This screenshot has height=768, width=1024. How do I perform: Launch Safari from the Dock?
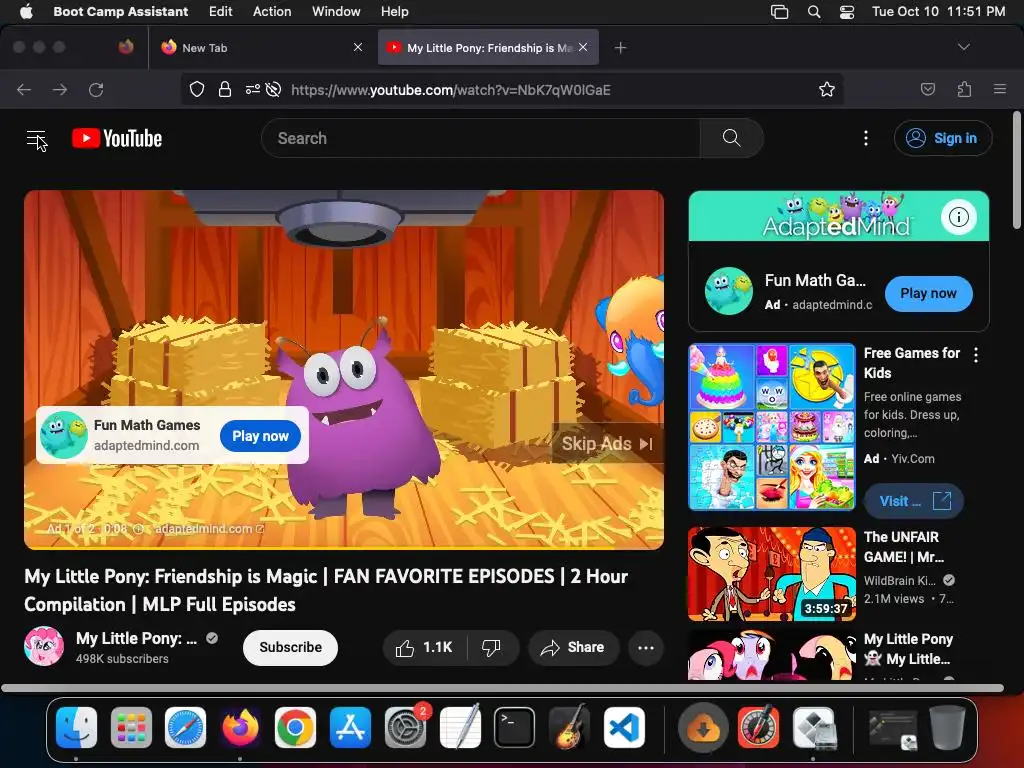click(x=185, y=727)
